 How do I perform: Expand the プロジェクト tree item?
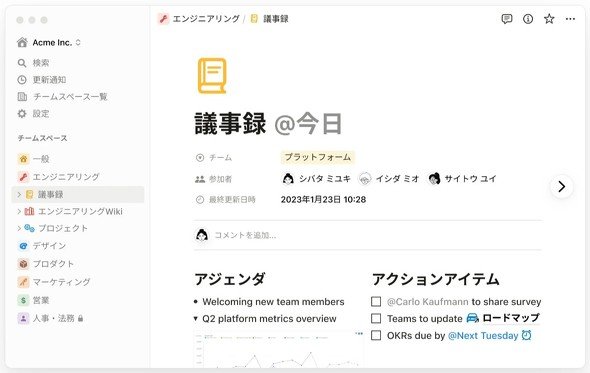(19, 228)
